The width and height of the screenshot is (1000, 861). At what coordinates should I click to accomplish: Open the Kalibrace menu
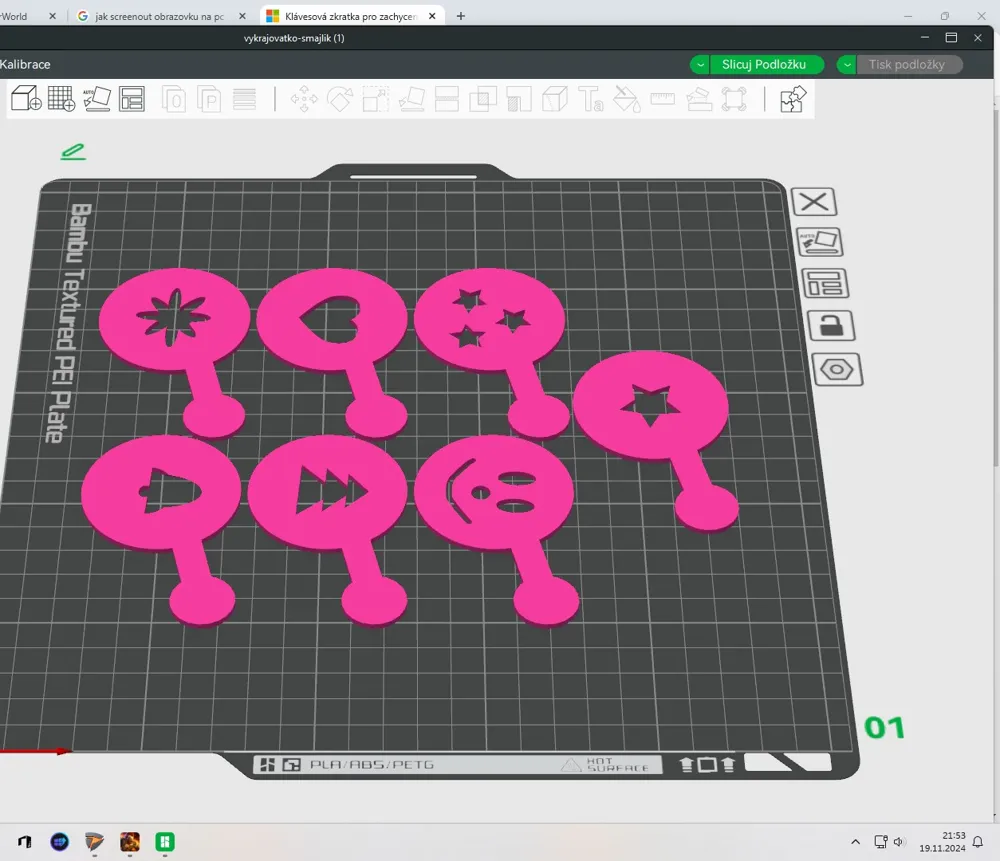click(25, 64)
